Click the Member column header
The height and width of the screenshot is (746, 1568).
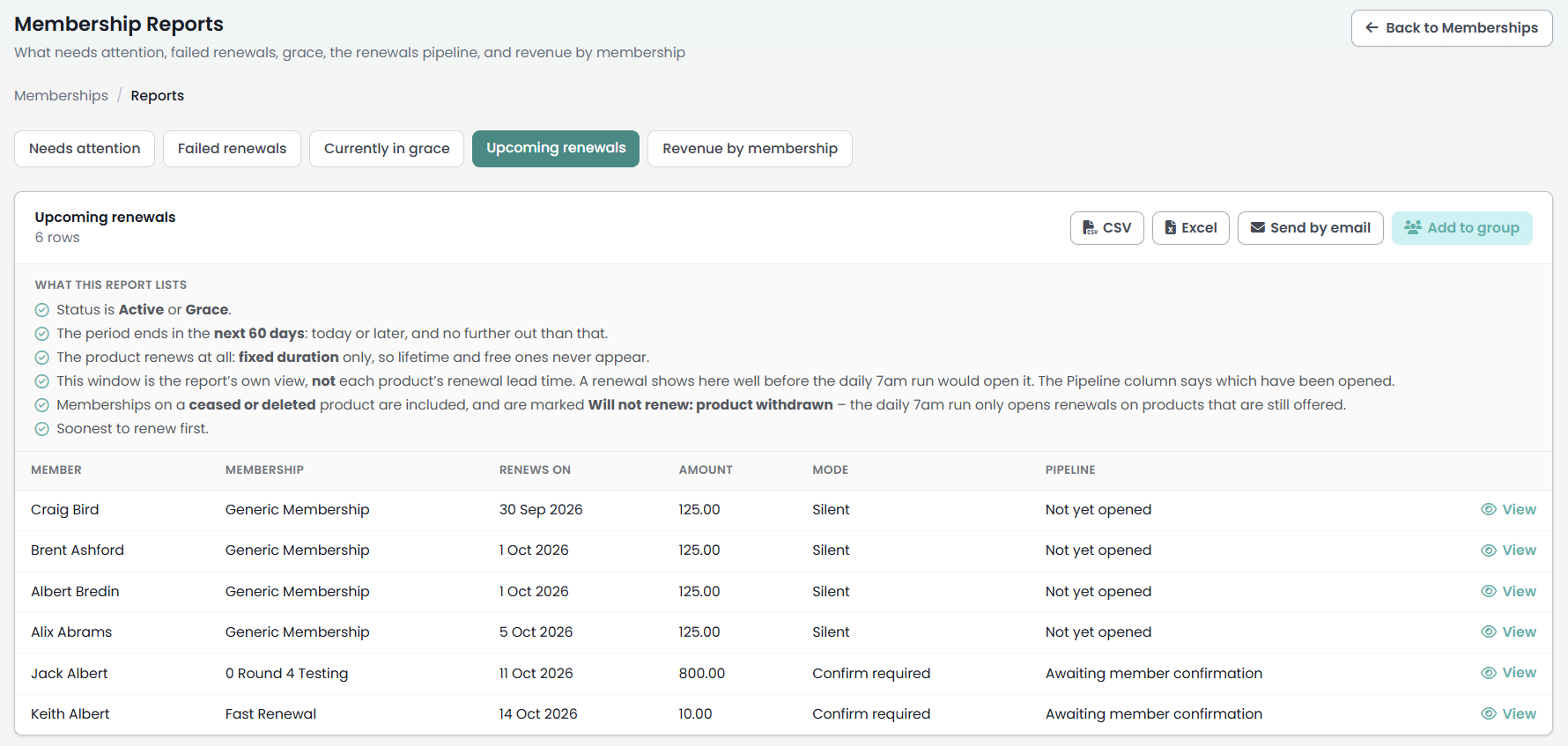pyautogui.click(x=56, y=470)
